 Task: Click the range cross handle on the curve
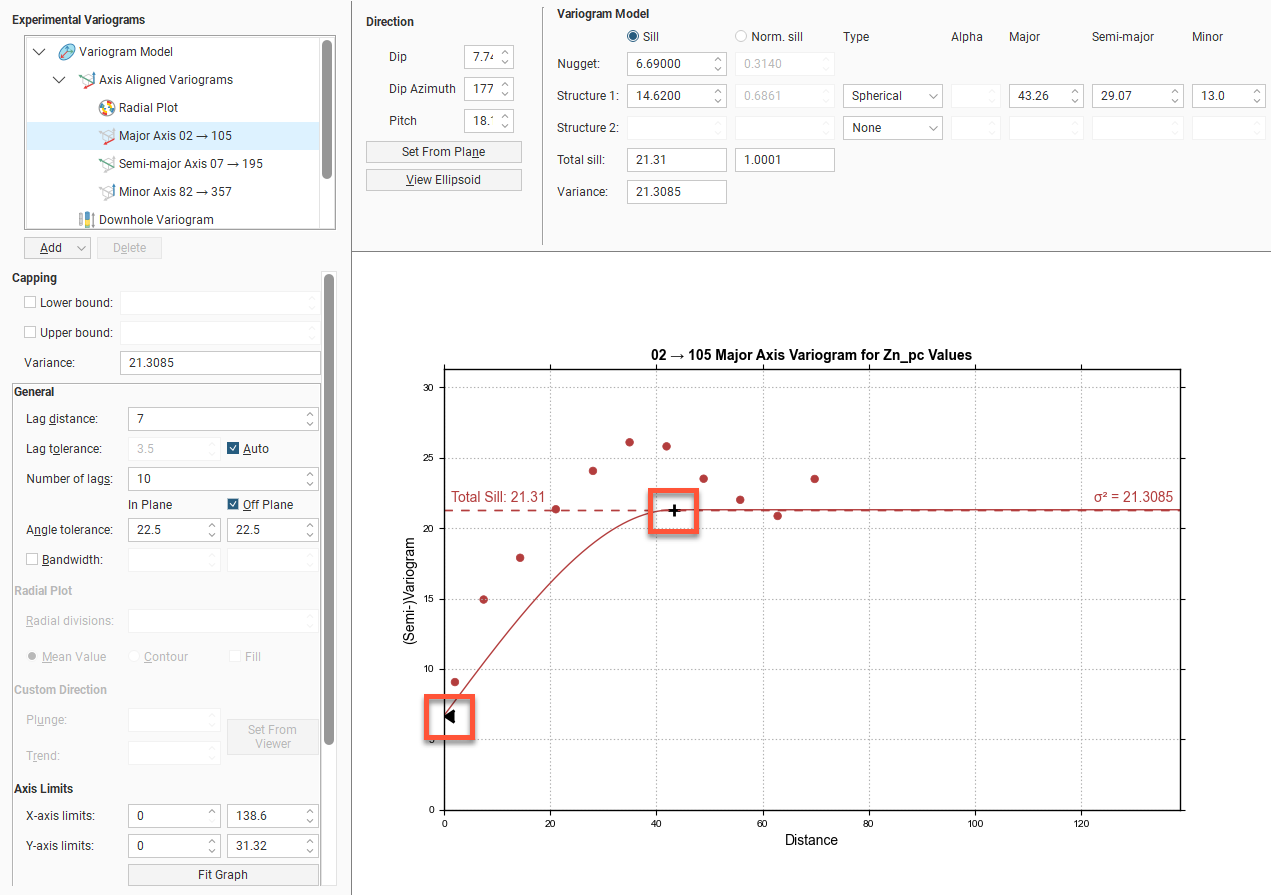point(674,511)
